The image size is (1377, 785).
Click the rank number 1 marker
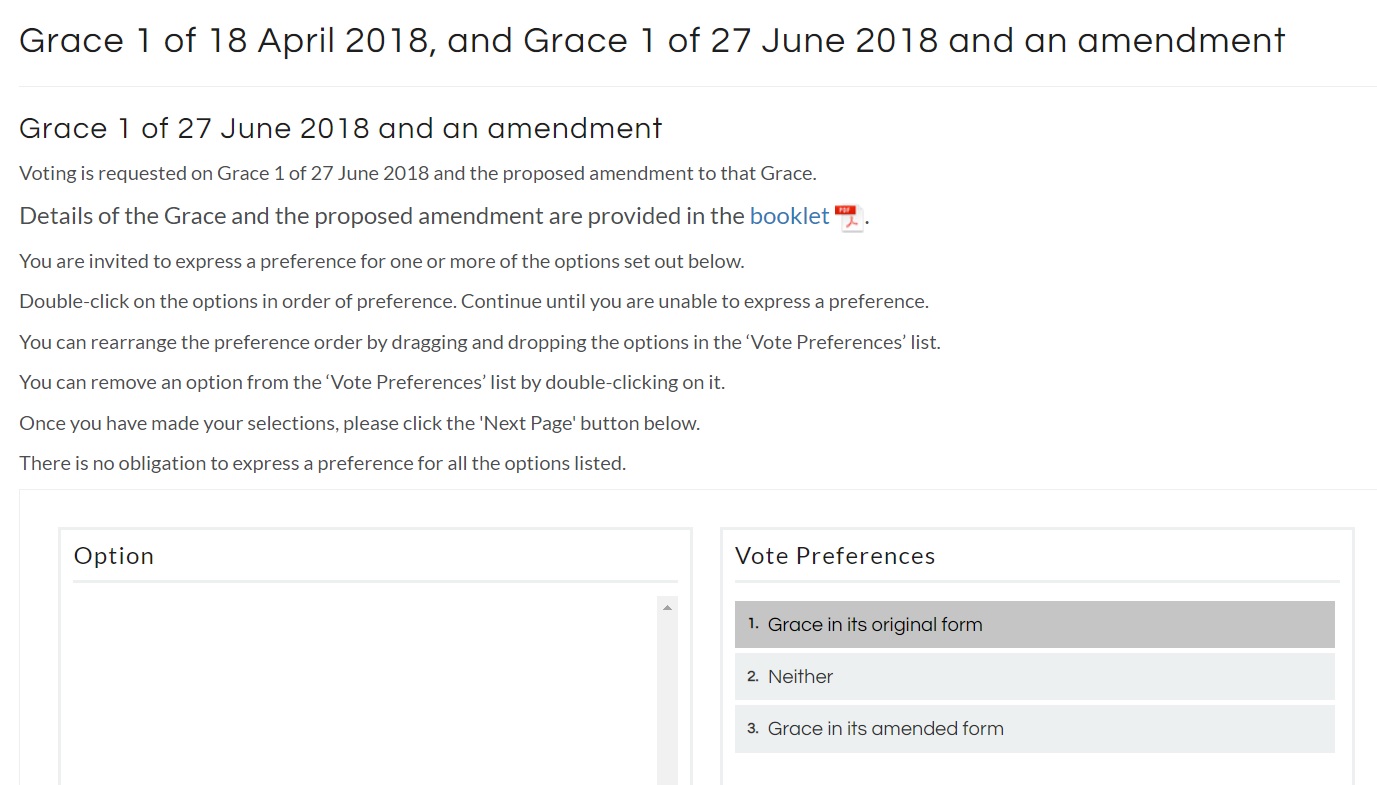click(753, 624)
